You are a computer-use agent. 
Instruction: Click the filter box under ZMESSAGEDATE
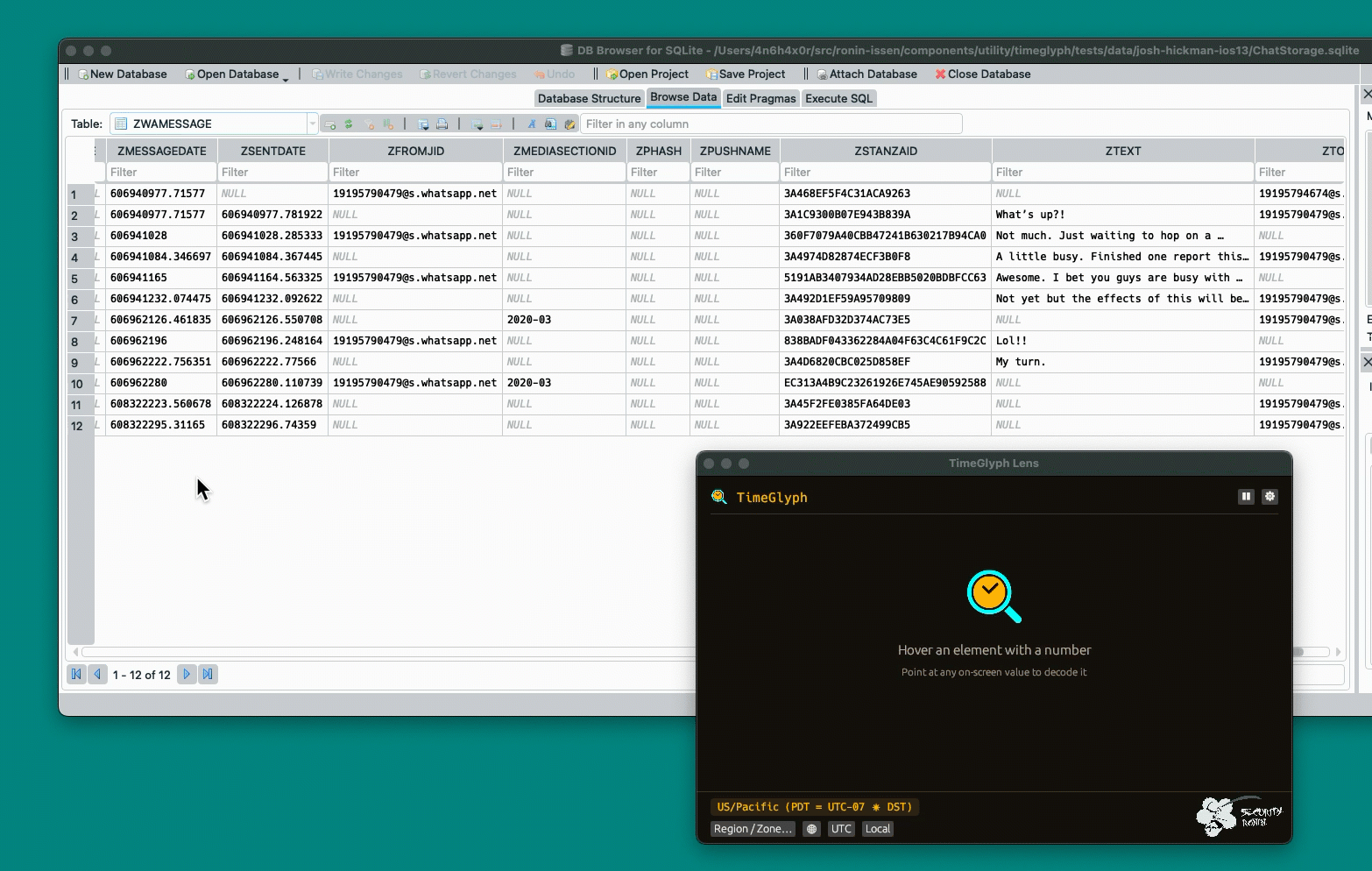162,173
